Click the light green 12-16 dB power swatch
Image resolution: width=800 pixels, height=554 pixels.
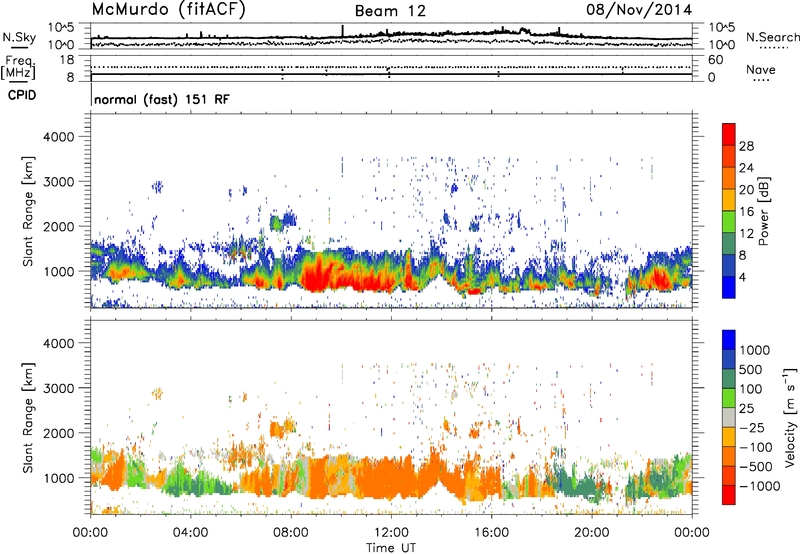point(729,221)
